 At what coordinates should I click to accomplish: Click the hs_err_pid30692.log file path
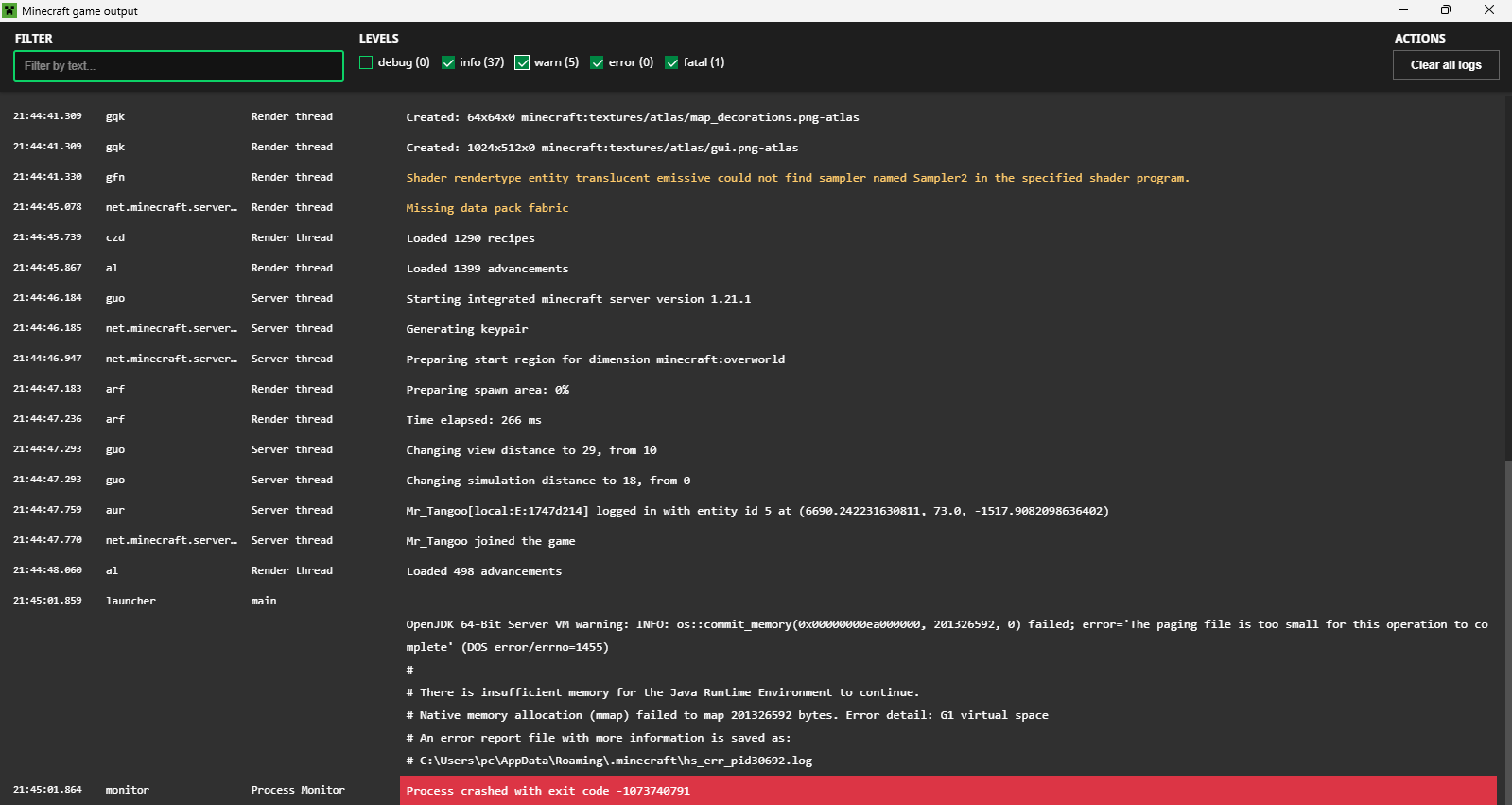(x=617, y=761)
